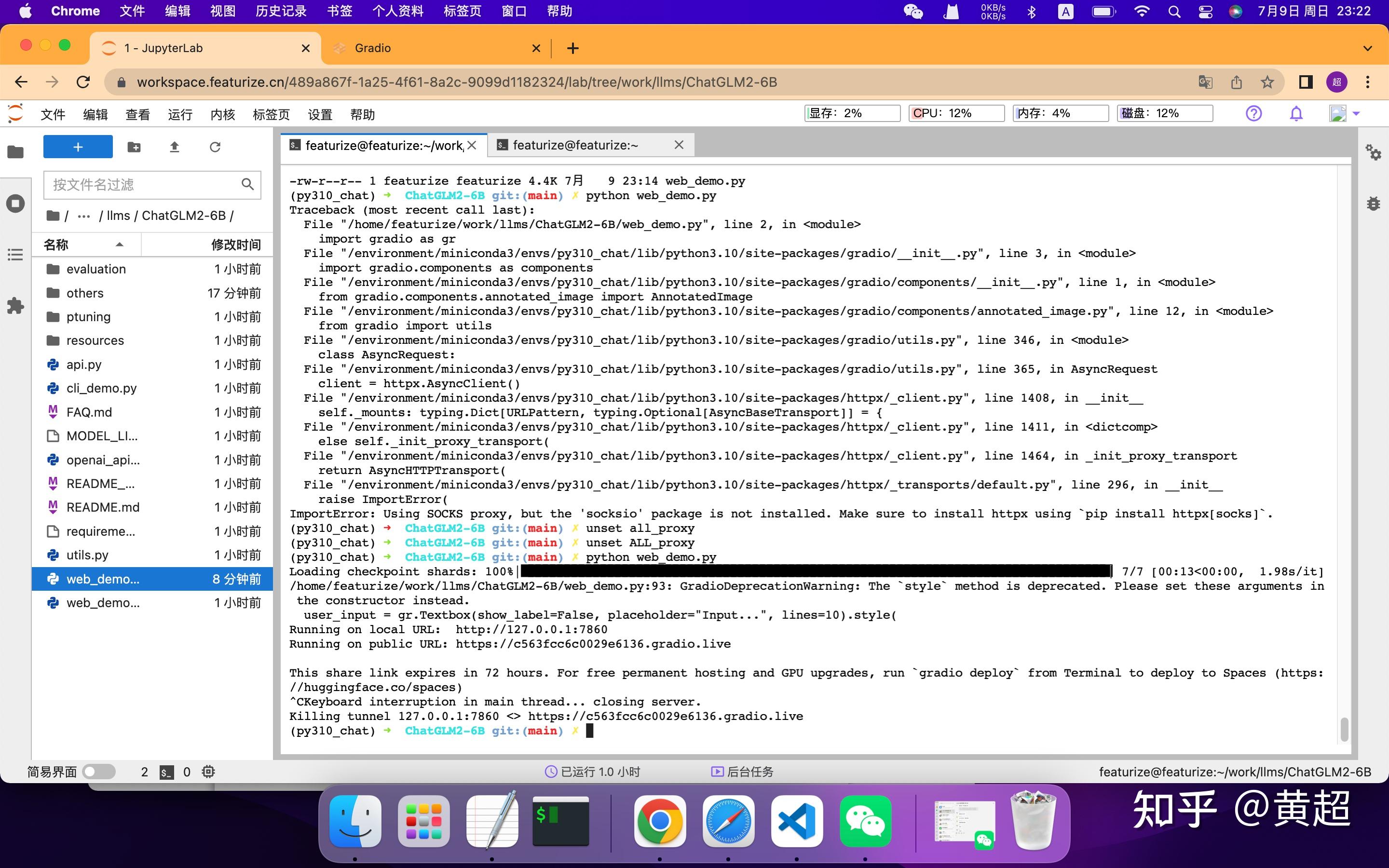Open running terminals and kernels sidebar
Screen dimensions: 1389x868
pos(15,203)
